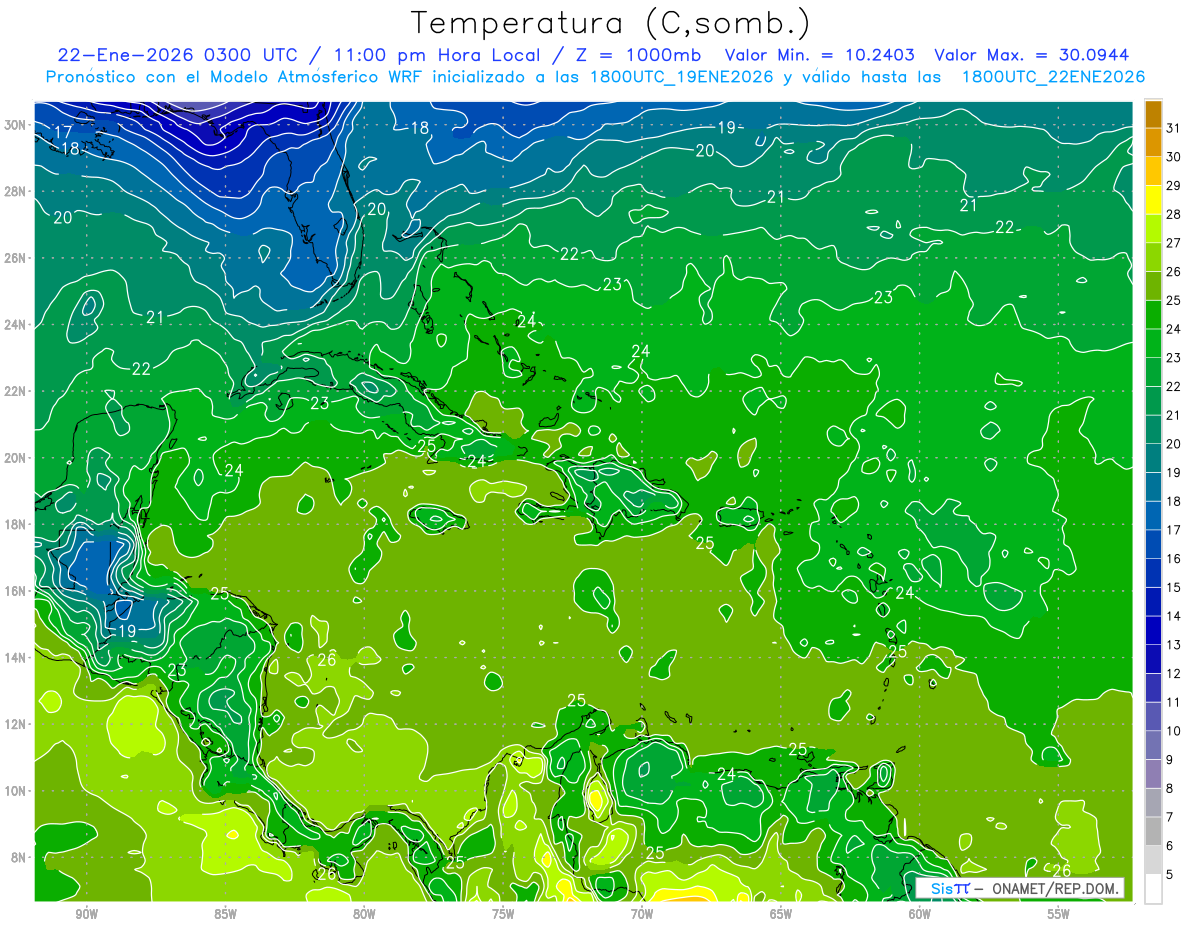This screenshot has width=1200, height=927.
Task: Click the 90W longitude axis label
Action: pos(86,914)
